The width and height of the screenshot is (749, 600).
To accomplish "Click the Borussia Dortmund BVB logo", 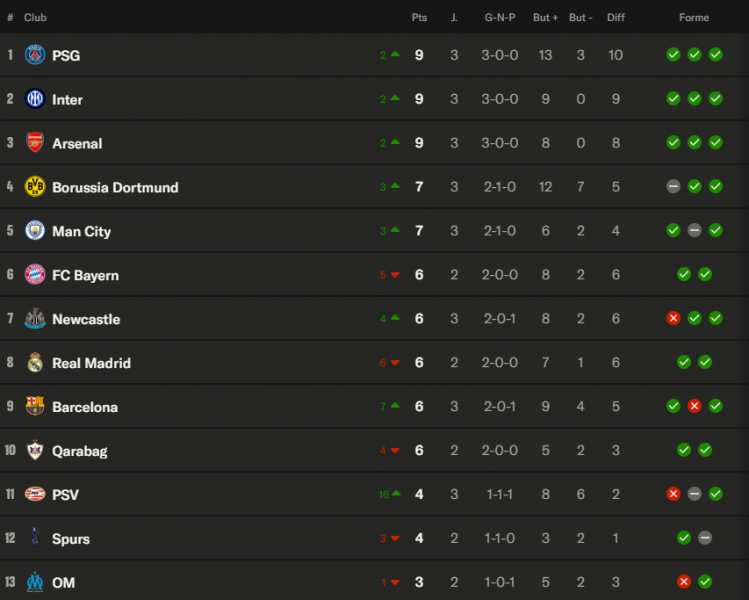I will point(35,187).
